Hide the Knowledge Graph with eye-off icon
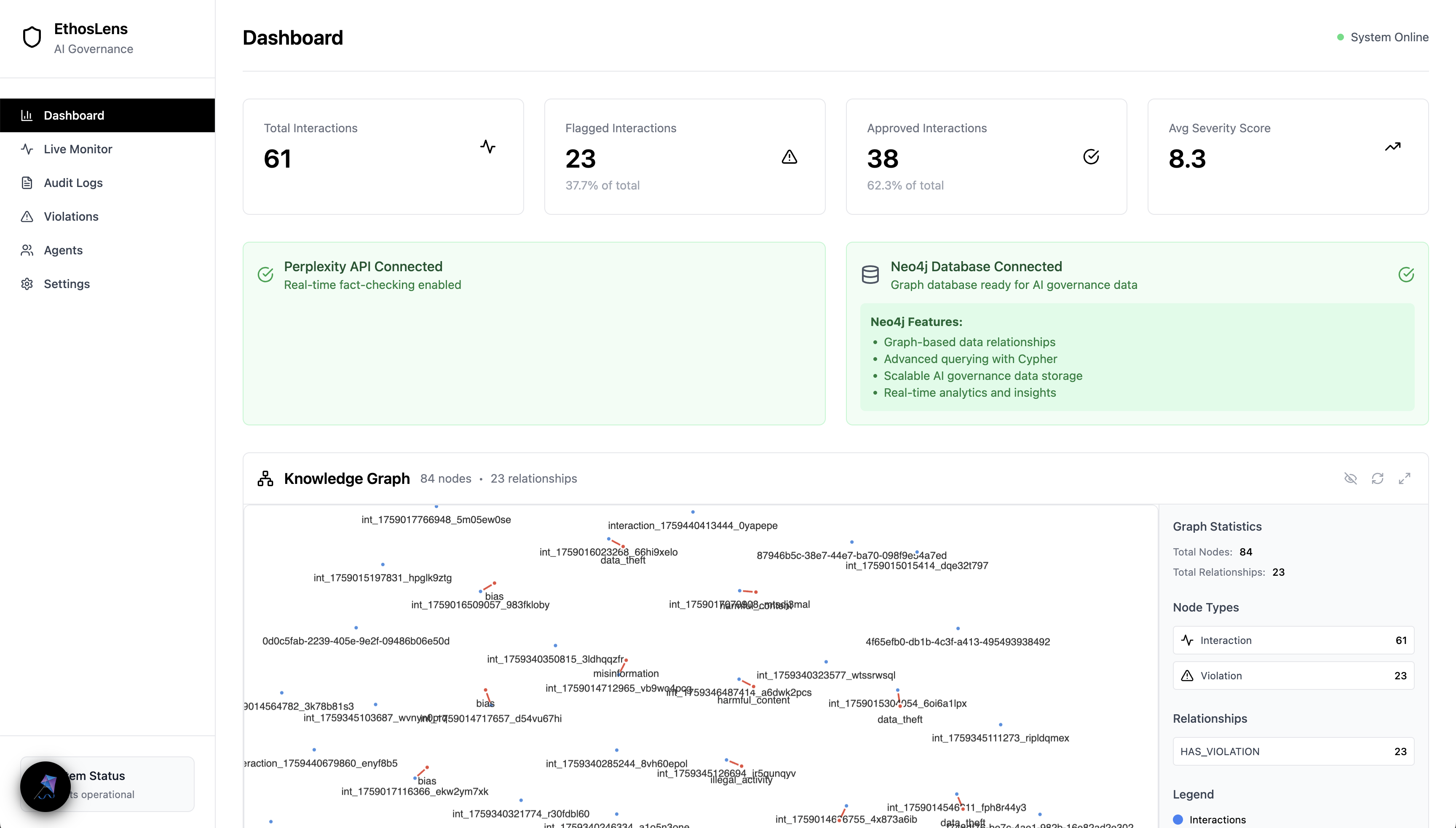Screen dimensions: 1456x828 coord(1350,478)
